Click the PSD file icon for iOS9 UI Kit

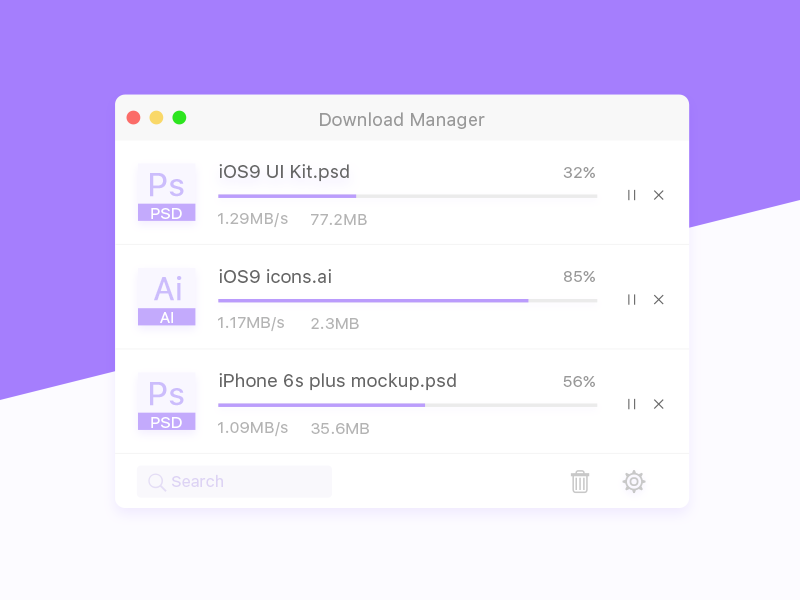click(x=166, y=185)
